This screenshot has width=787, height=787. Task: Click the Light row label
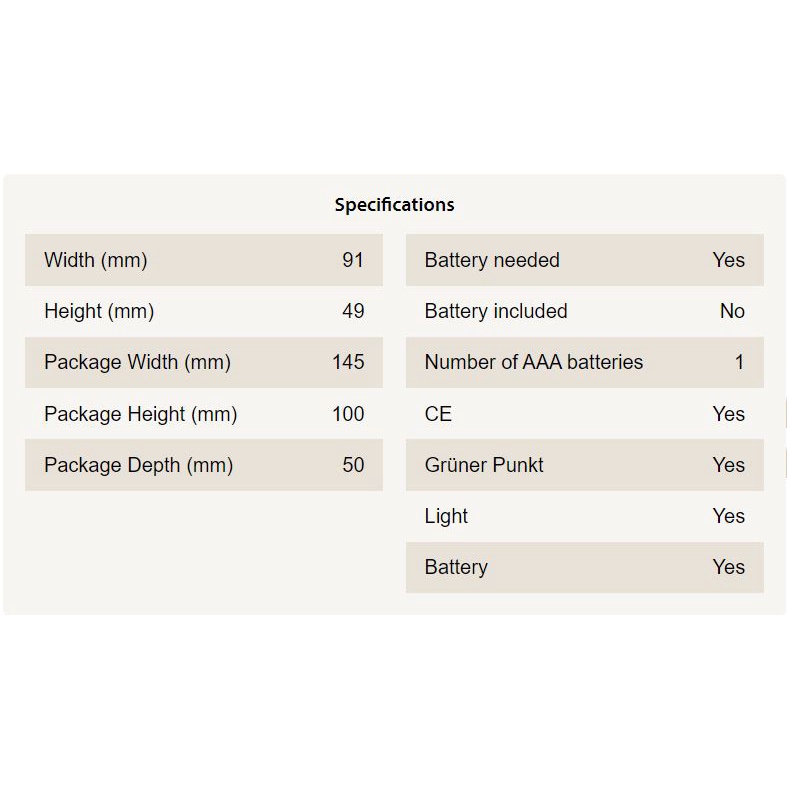(x=446, y=516)
